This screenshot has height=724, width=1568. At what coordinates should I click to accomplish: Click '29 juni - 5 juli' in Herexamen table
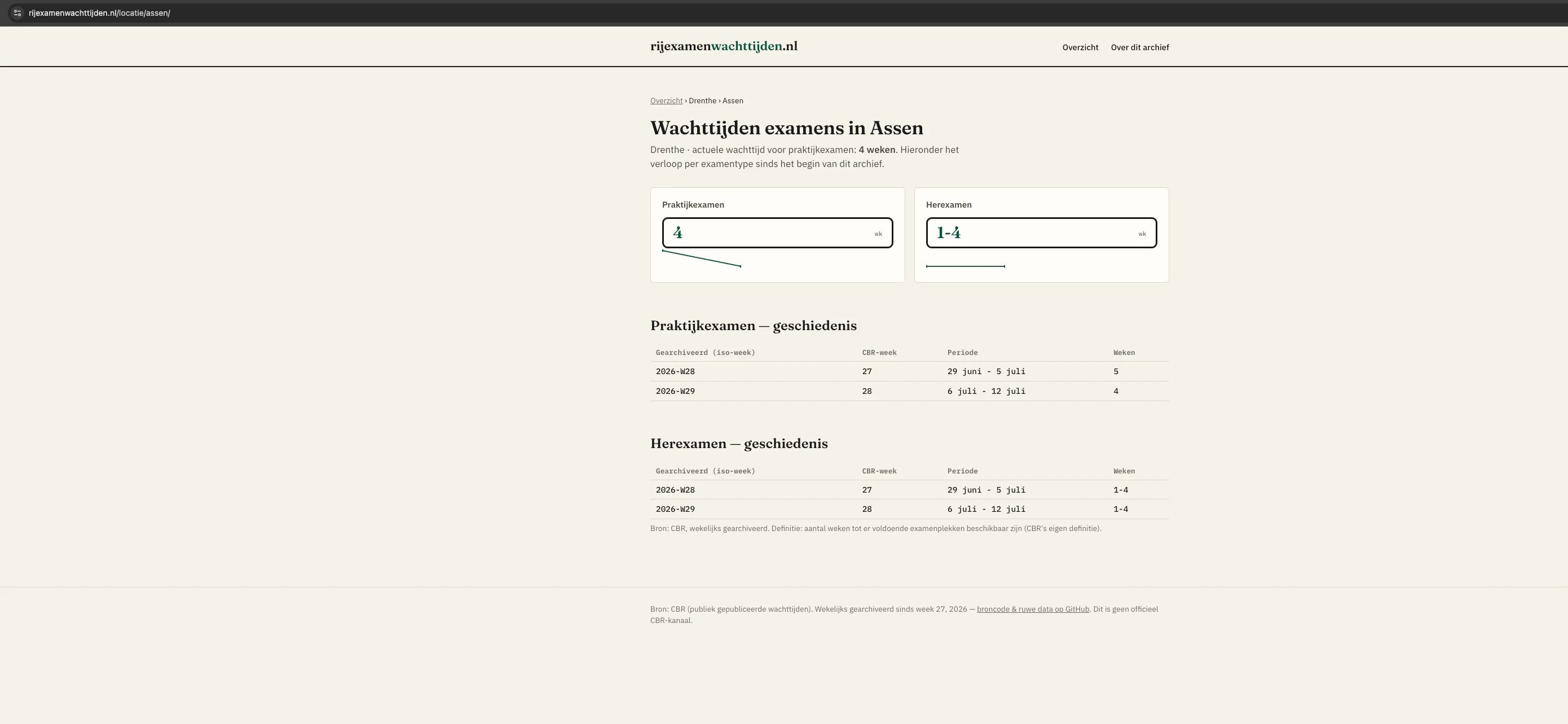[x=986, y=490]
